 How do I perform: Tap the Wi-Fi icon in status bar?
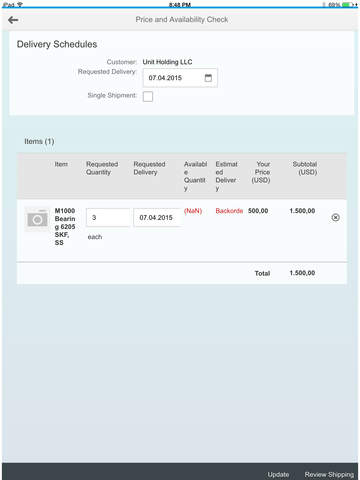point(20,5)
